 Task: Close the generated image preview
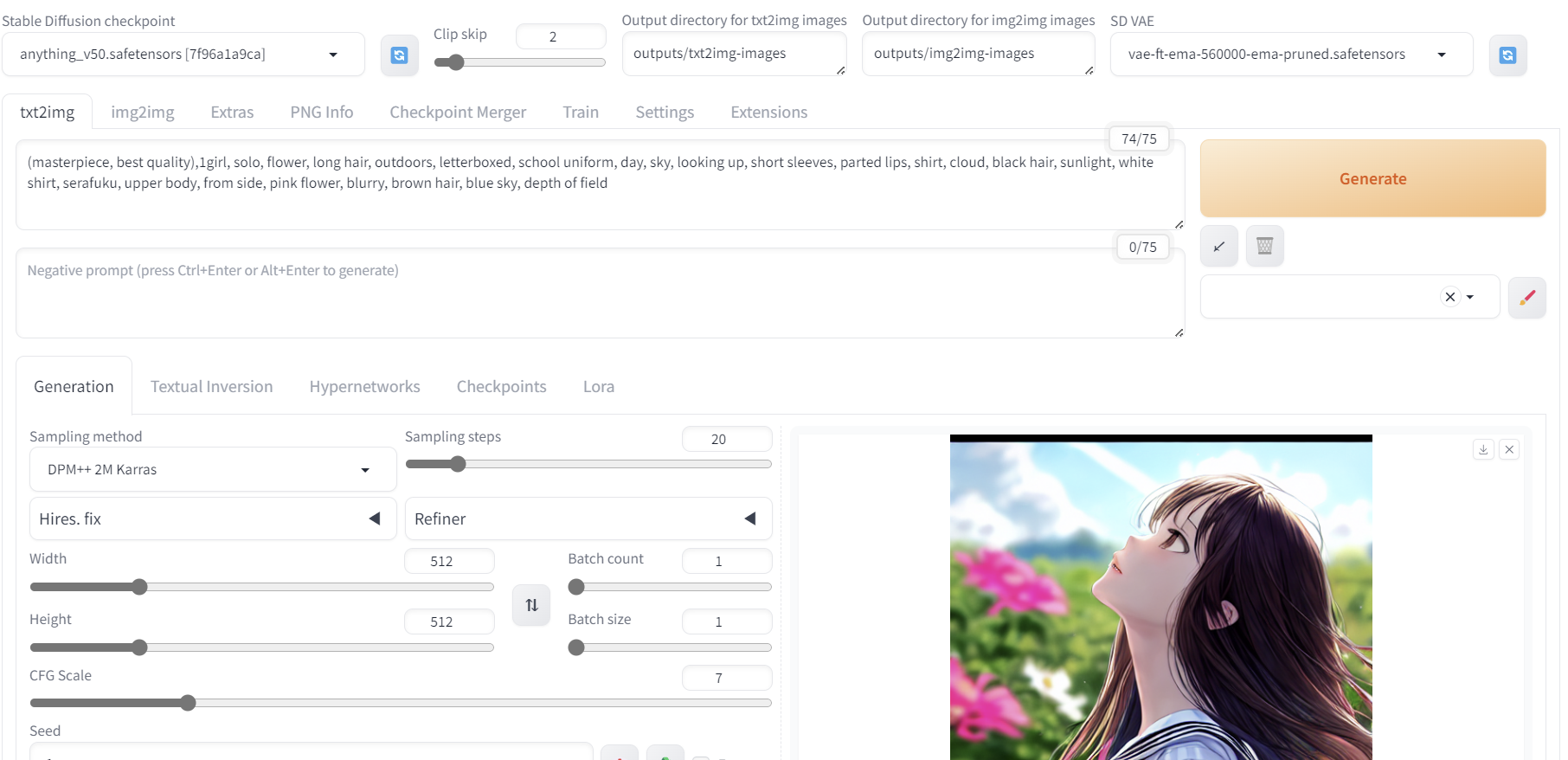1509,449
